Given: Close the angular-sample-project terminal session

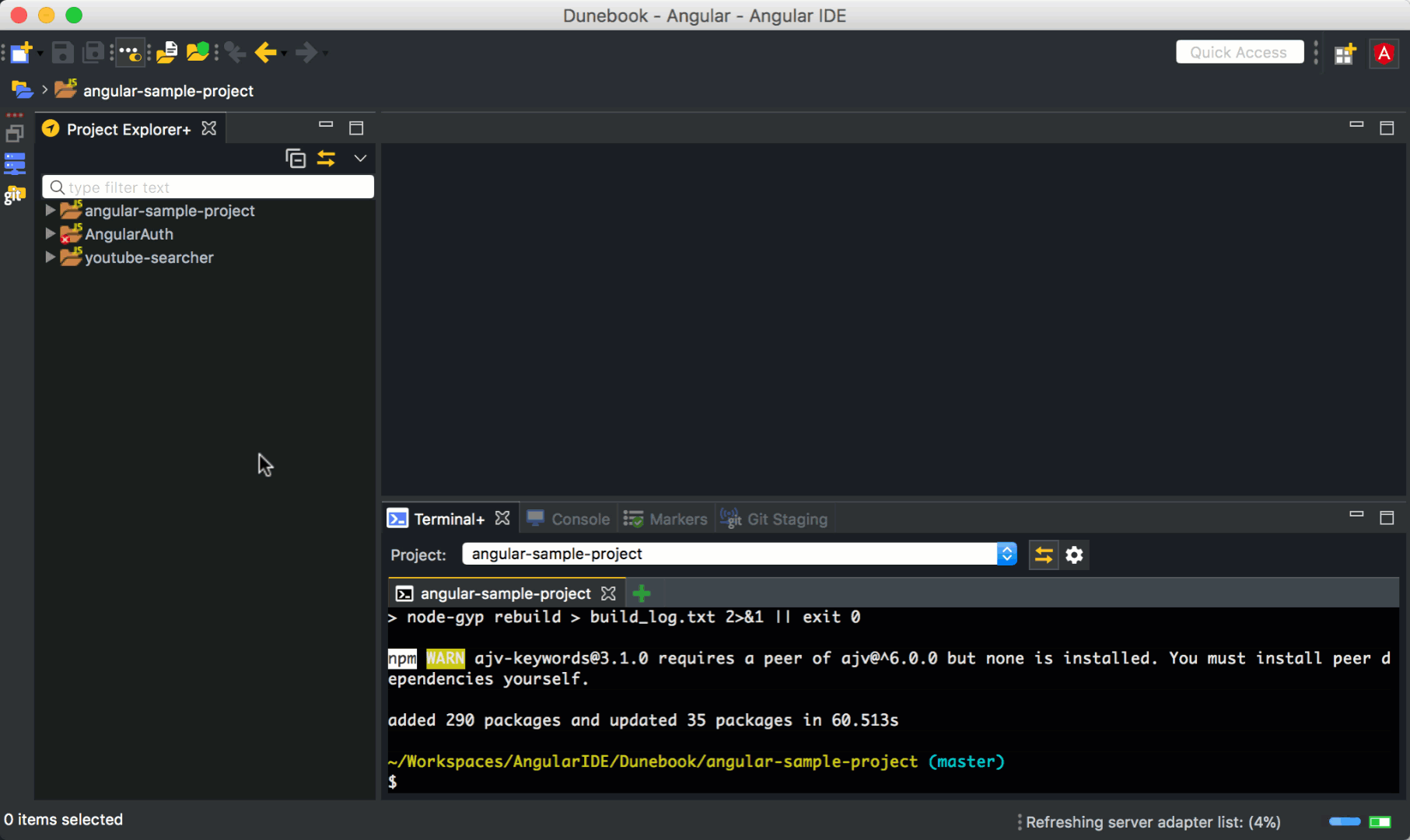Looking at the screenshot, I should [609, 593].
